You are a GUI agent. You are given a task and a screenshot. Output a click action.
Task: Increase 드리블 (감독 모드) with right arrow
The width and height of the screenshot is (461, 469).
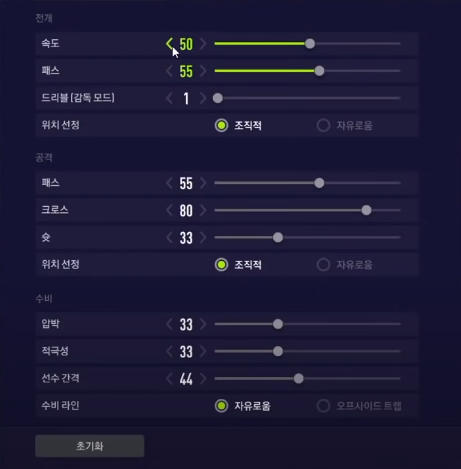tap(203, 98)
